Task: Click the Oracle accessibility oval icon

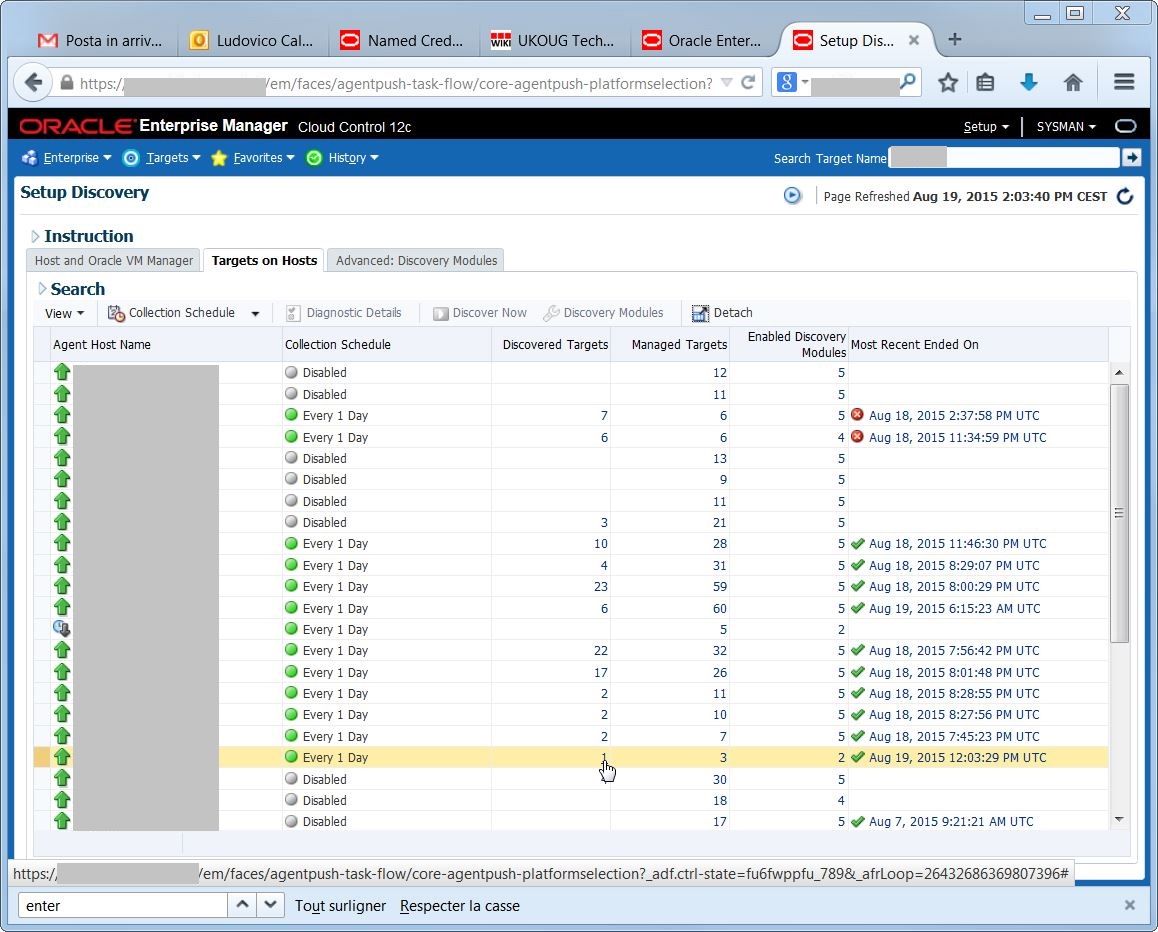Action: (1126, 126)
